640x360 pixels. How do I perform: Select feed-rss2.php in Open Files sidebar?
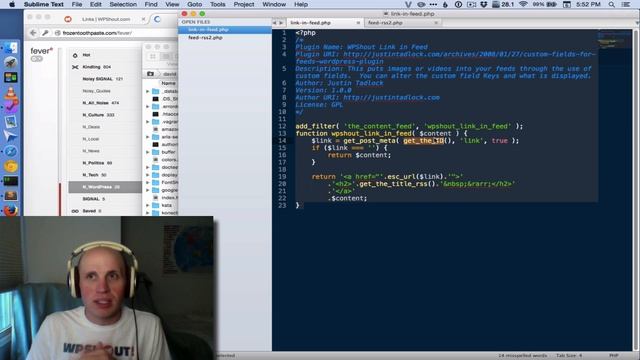point(225,38)
